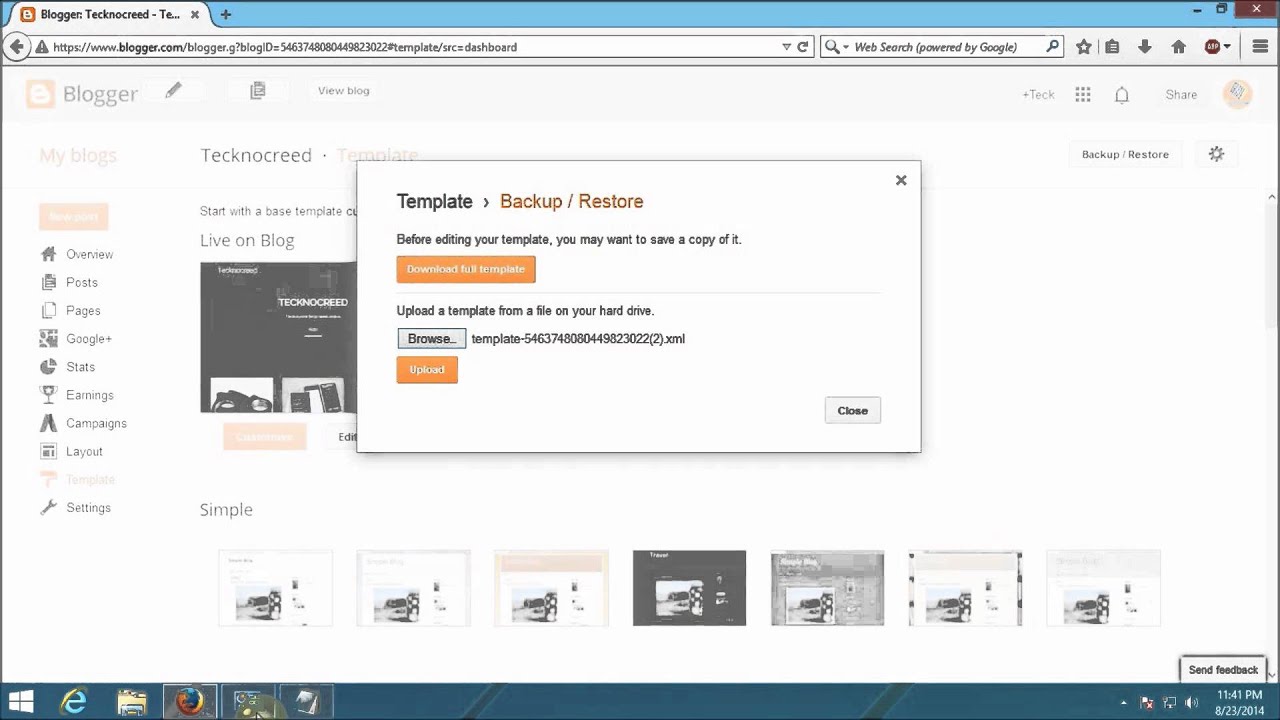Click Download full template button
This screenshot has width=1280, height=720.
466,269
